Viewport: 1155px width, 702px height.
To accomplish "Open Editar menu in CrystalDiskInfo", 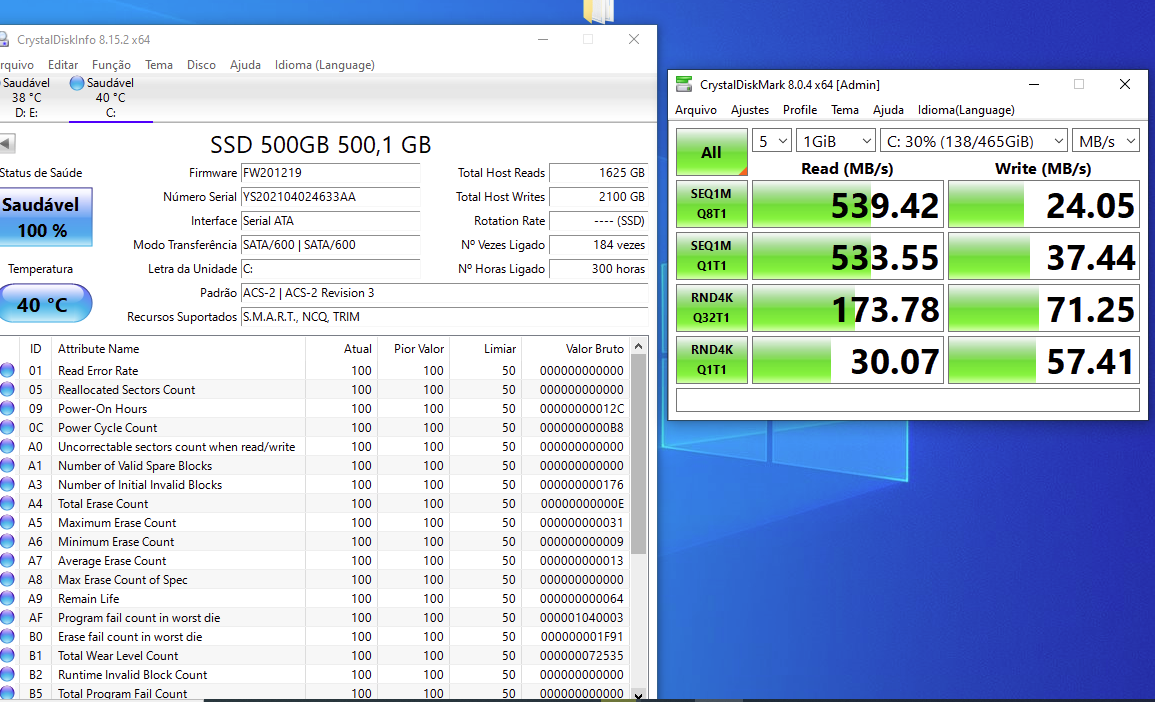I will click(x=63, y=65).
